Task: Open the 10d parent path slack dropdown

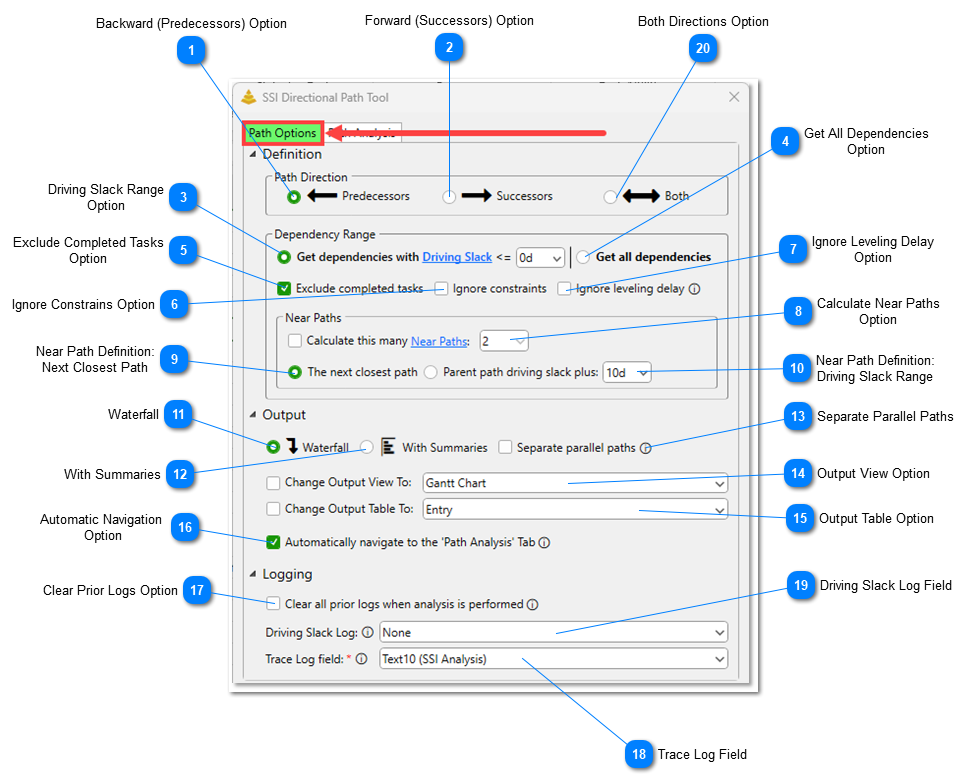Action: pyautogui.click(x=627, y=372)
